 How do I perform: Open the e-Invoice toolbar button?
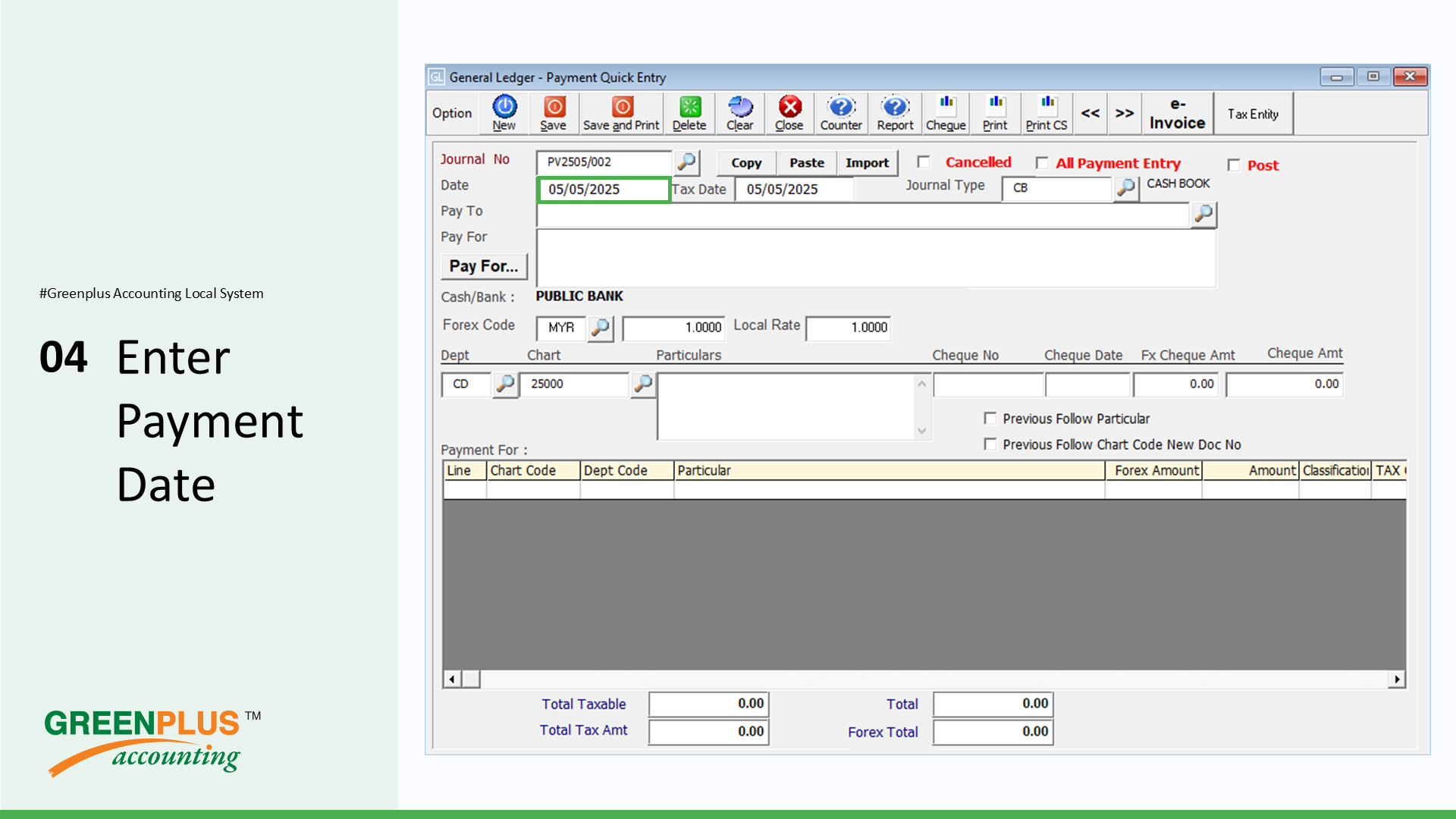pos(1178,114)
